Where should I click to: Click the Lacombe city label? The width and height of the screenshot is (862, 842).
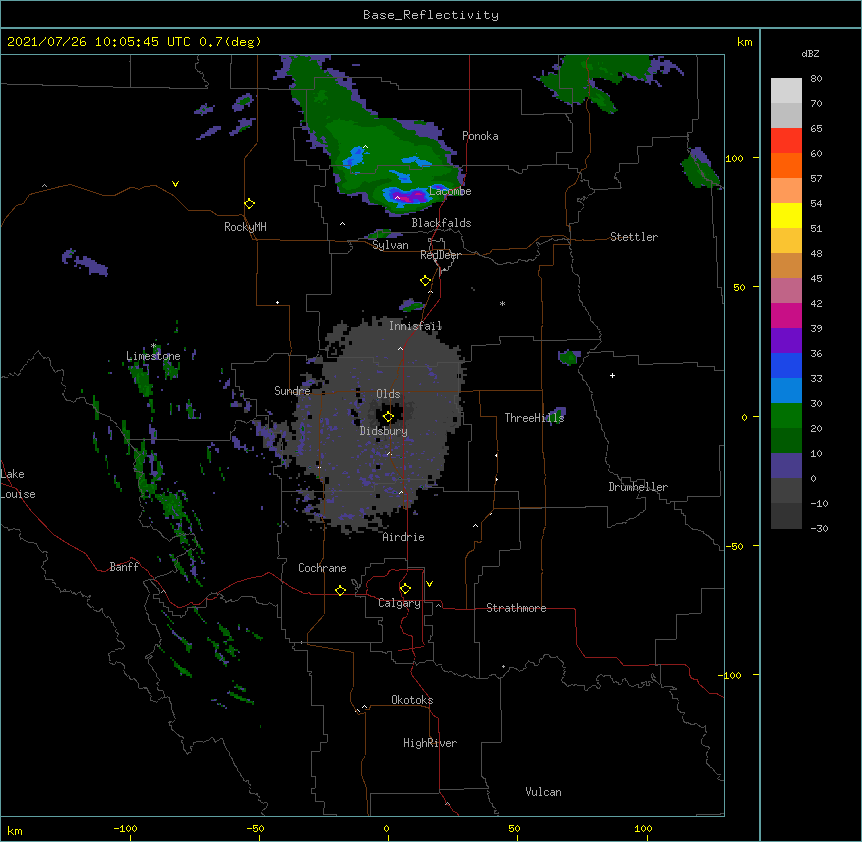(450, 191)
